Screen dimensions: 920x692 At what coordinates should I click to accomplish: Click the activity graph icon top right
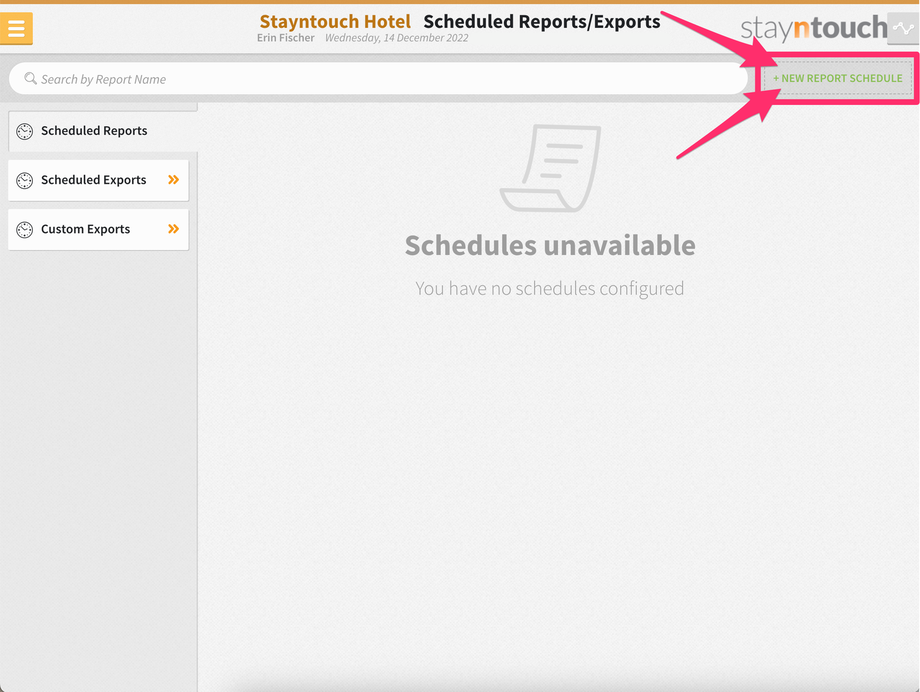tap(903, 28)
